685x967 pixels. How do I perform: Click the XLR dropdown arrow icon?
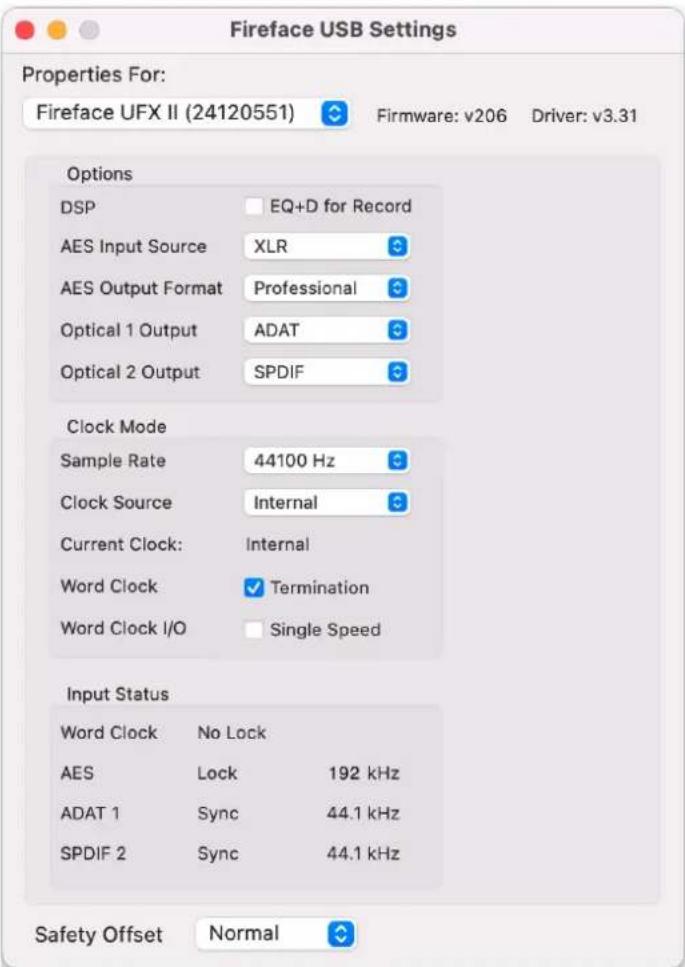pyautogui.click(x=398, y=246)
